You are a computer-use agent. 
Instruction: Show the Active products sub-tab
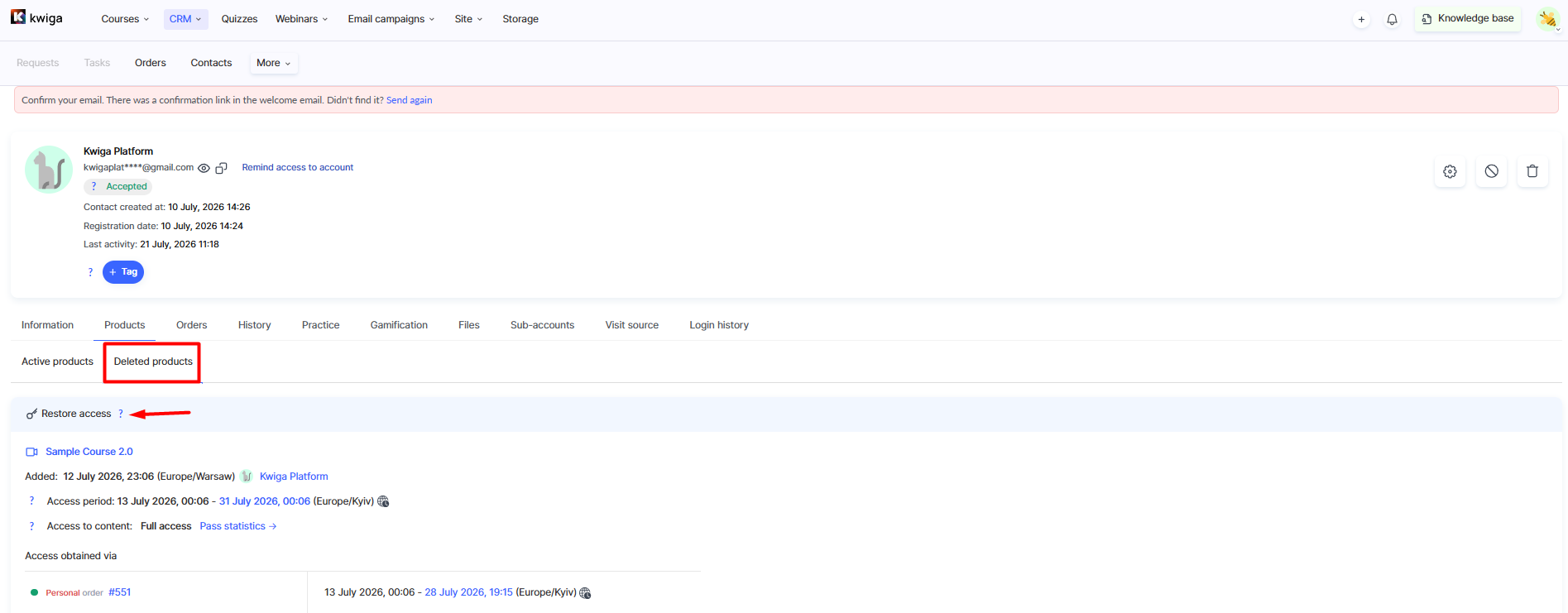pyautogui.click(x=57, y=362)
